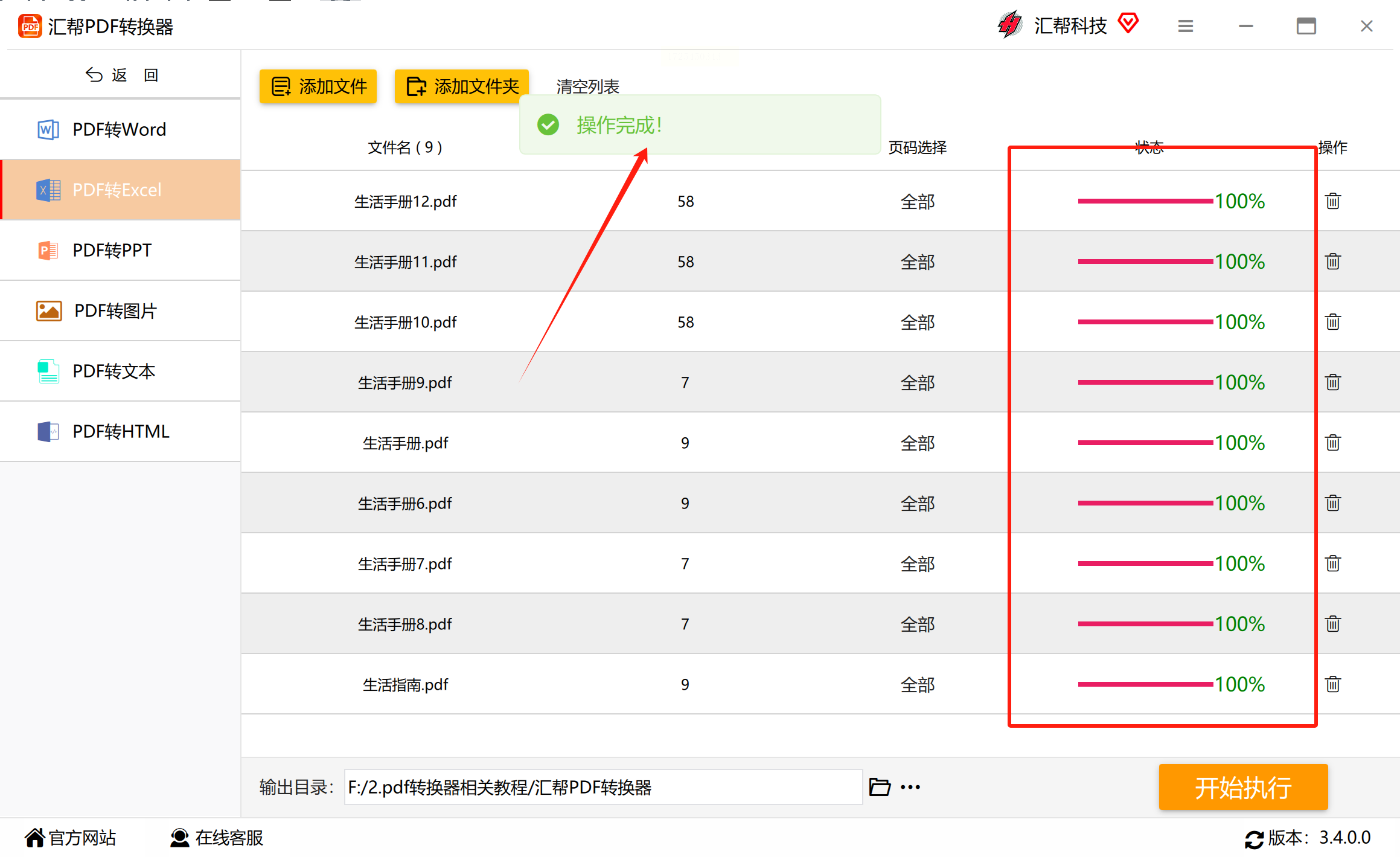1400x857 pixels.
Task: Click the 添加文件夹 button
Action: [x=462, y=86]
